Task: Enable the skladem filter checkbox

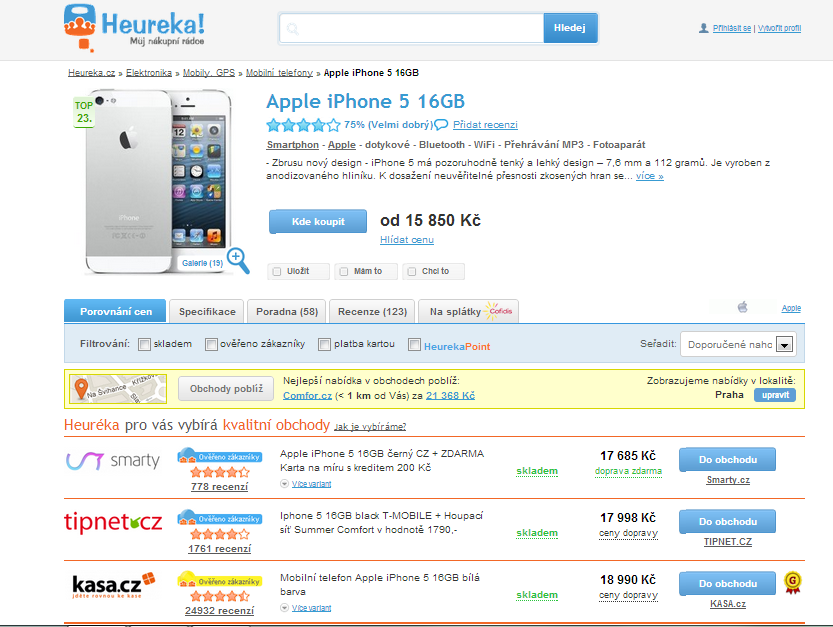Action: point(144,344)
